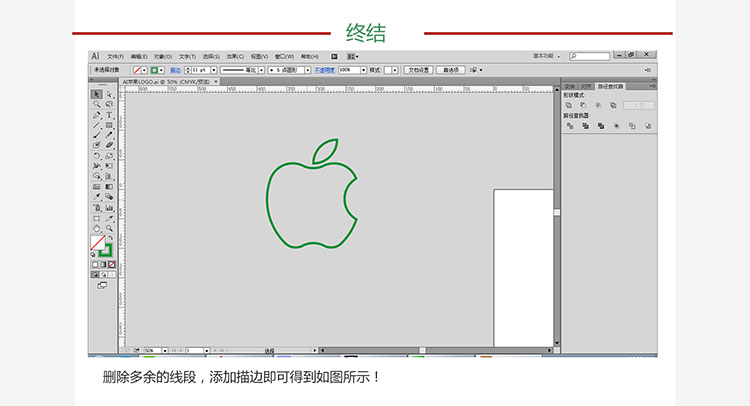750x406 pixels.
Task: Open the 效果(C) menu
Action: pyautogui.click(x=235, y=56)
